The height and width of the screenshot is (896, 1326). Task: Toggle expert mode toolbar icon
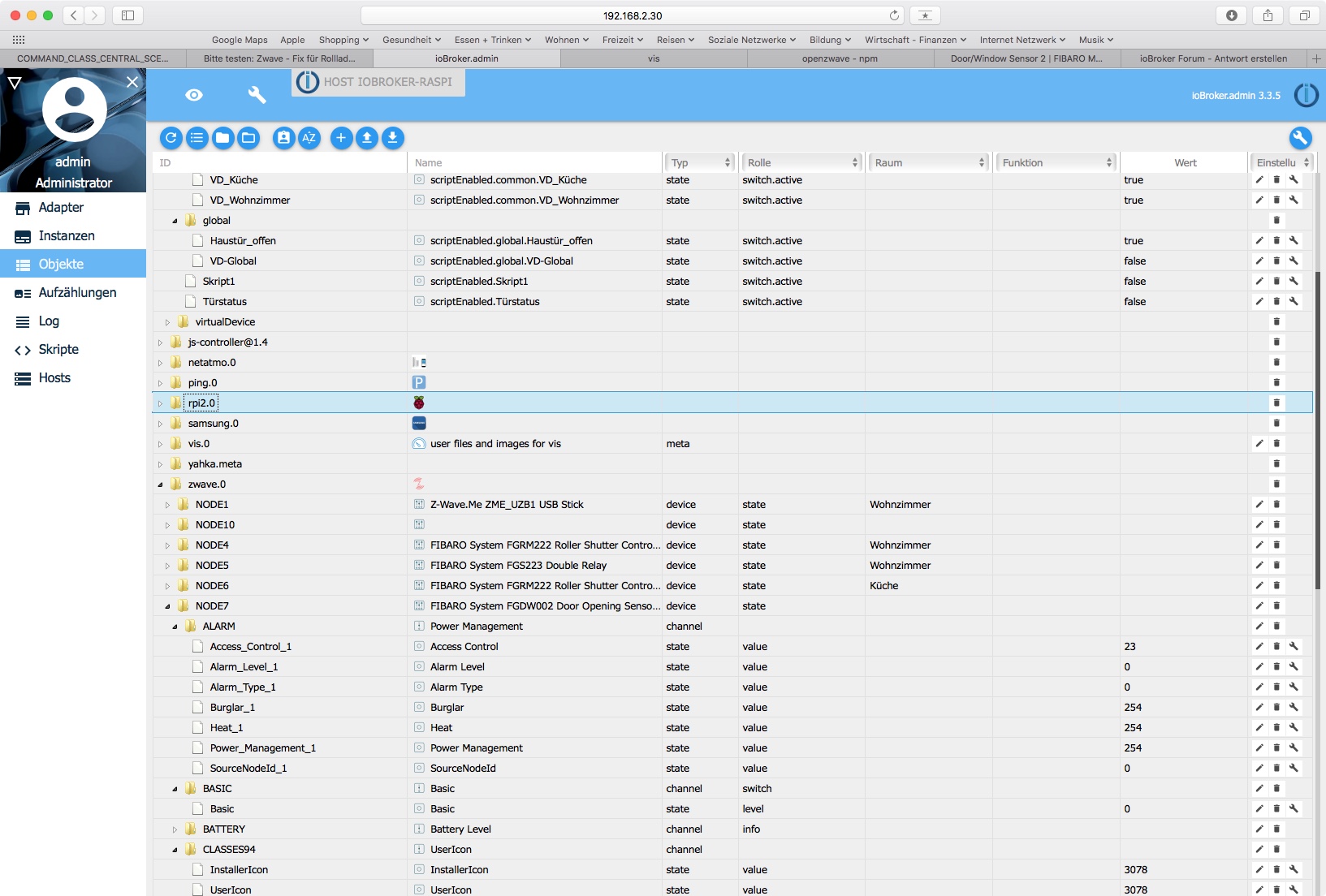coord(283,138)
